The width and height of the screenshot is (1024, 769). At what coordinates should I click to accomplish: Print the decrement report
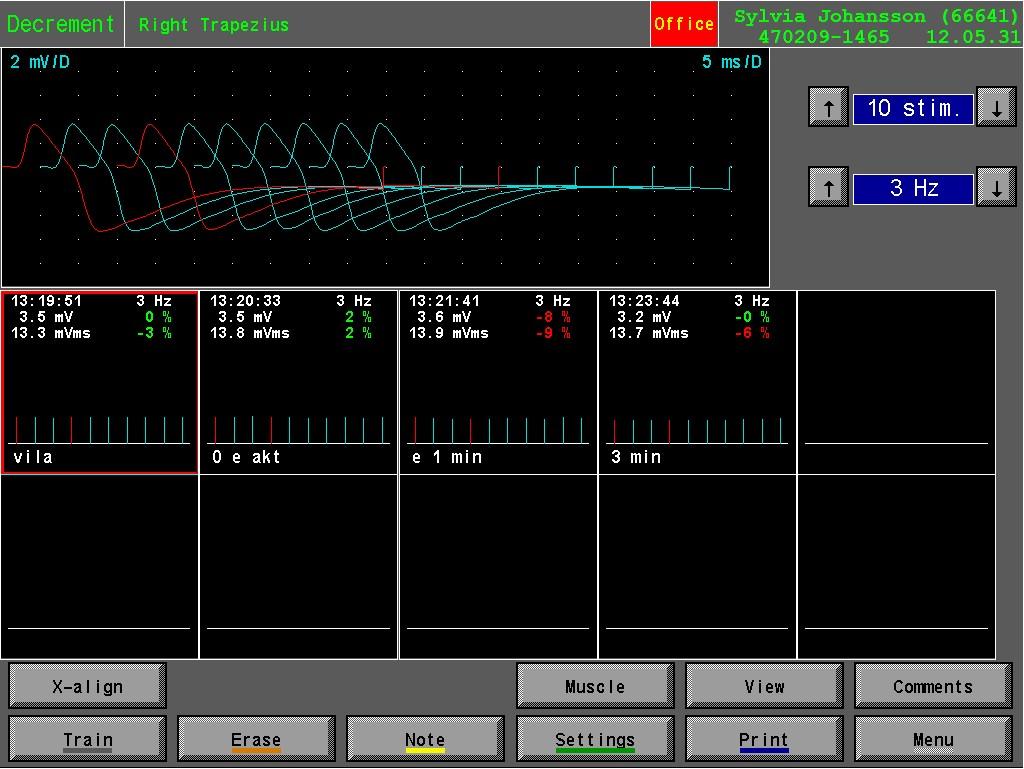764,739
